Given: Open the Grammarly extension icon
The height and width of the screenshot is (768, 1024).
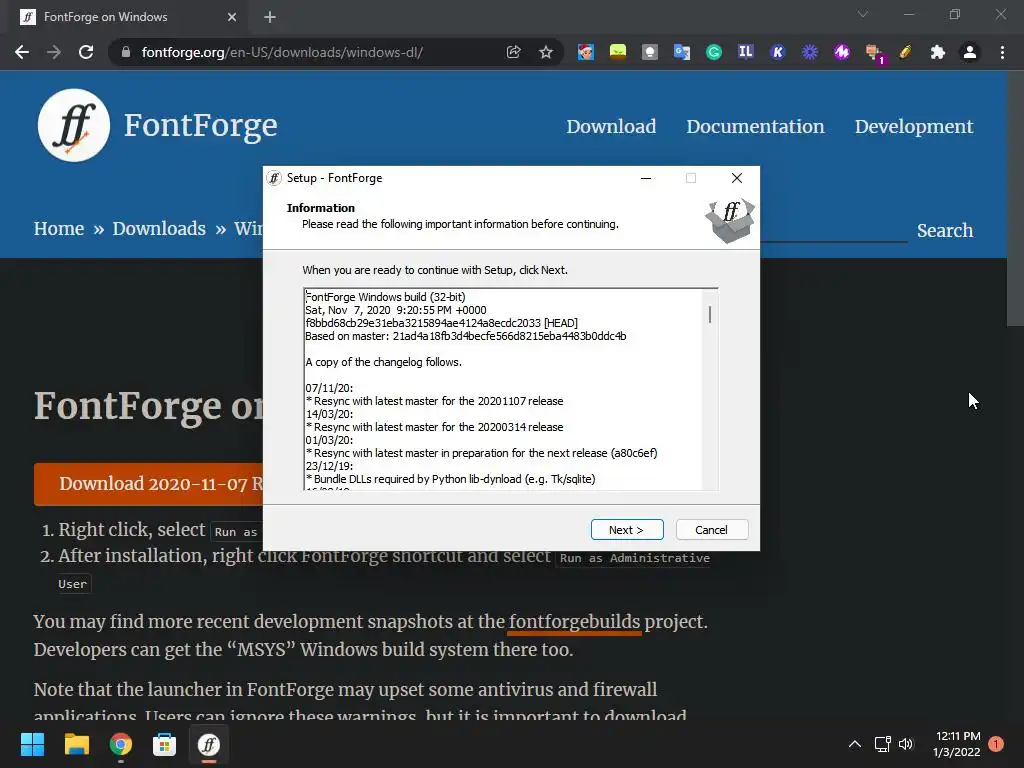Looking at the screenshot, I should [x=714, y=52].
